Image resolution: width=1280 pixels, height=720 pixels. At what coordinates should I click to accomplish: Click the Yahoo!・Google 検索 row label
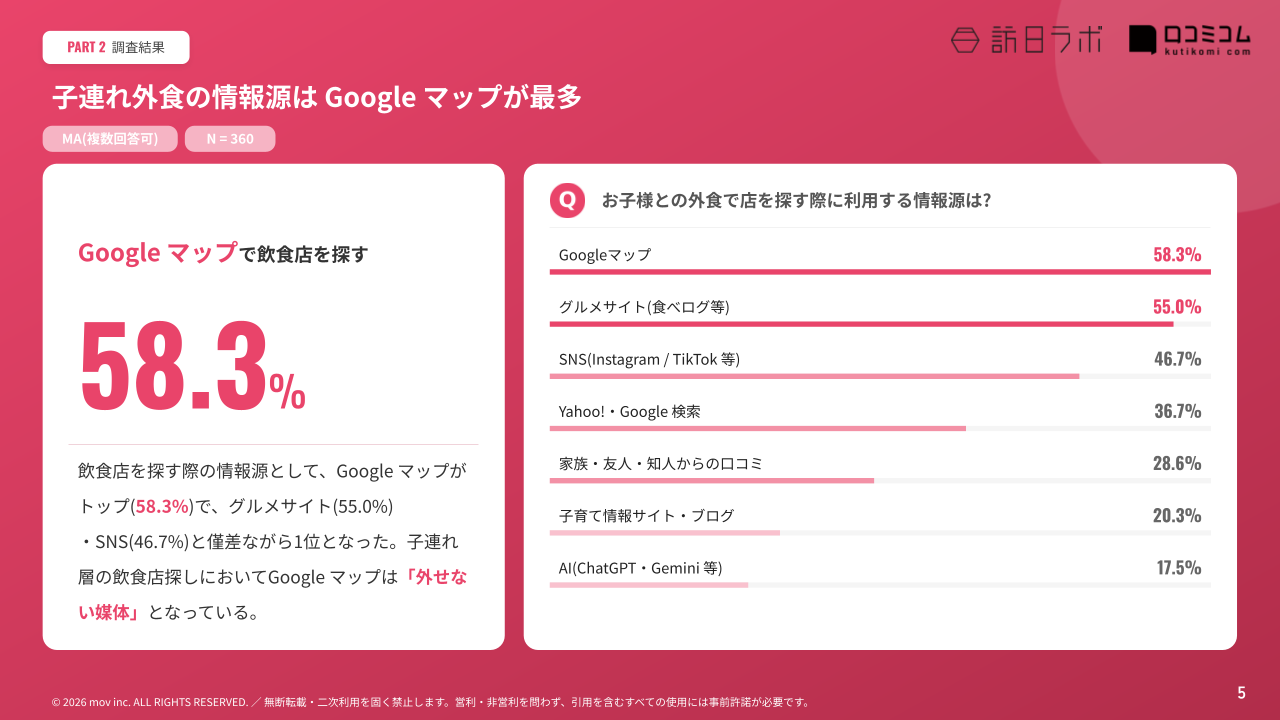click(x=629, y=411)
